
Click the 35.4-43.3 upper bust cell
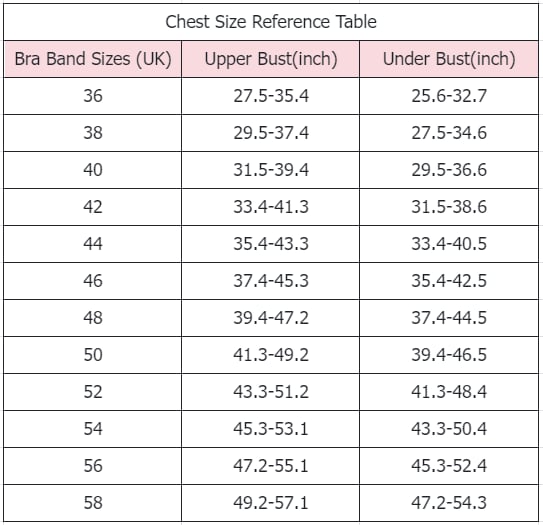270,244
